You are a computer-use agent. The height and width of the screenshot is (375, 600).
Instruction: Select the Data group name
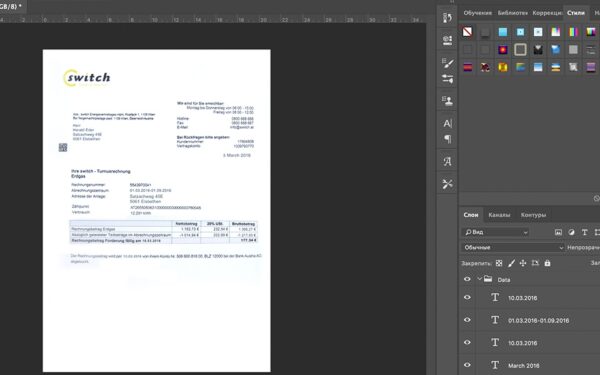tap(504, 280)
